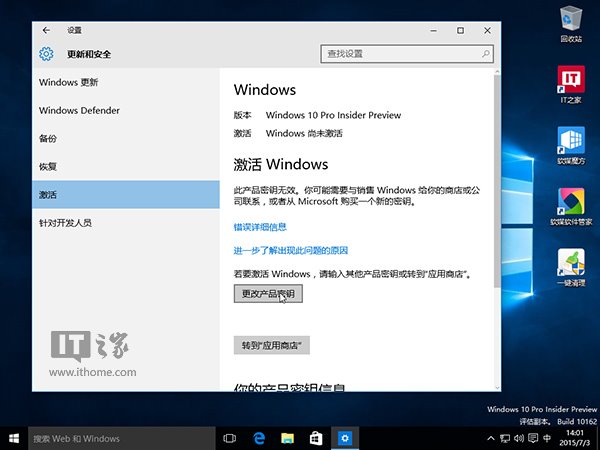Launch 软媒魔方 from the desktop
Viewport: 600px width, 450px height.
572,144
